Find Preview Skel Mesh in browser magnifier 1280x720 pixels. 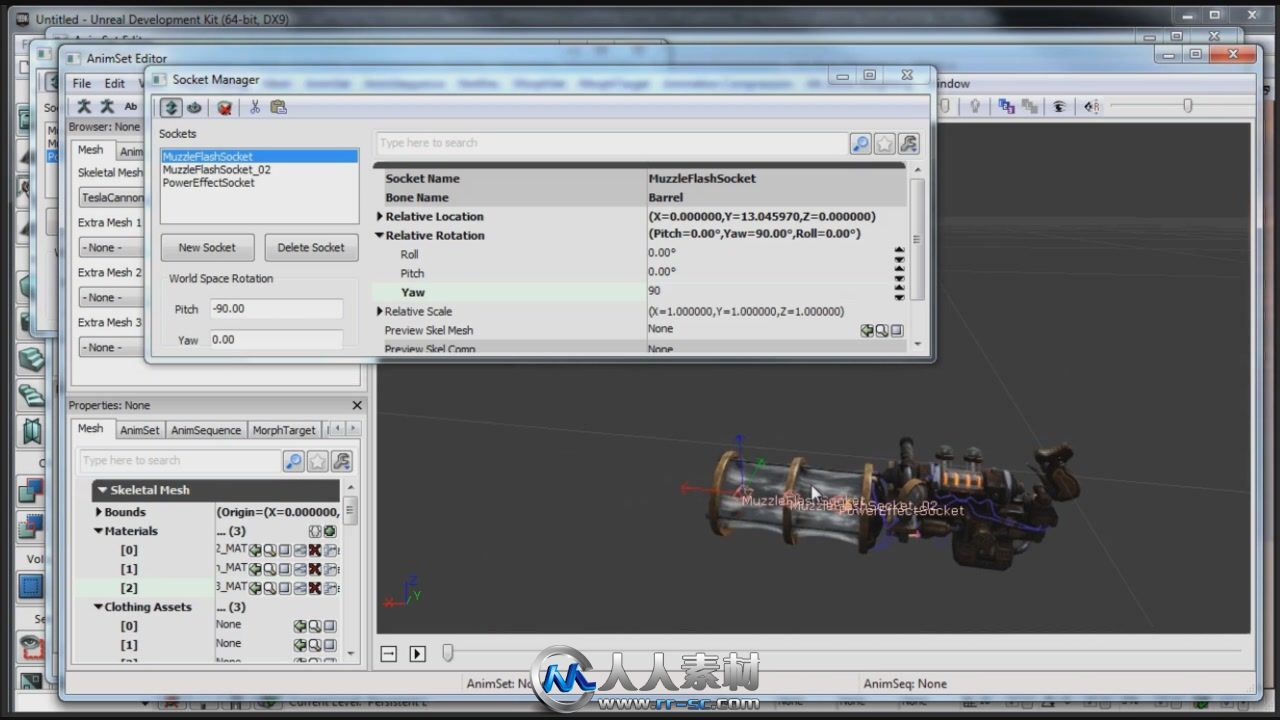(x=882, y=330)
